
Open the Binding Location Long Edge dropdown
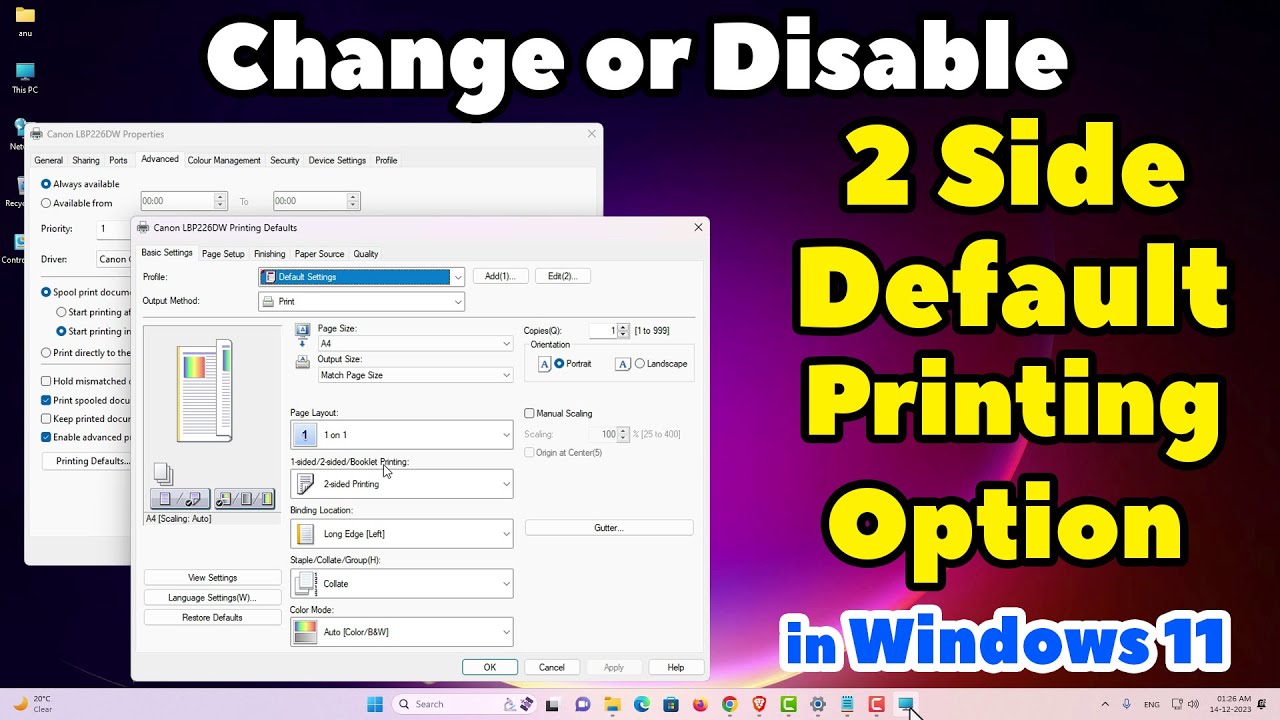(402, 534)
